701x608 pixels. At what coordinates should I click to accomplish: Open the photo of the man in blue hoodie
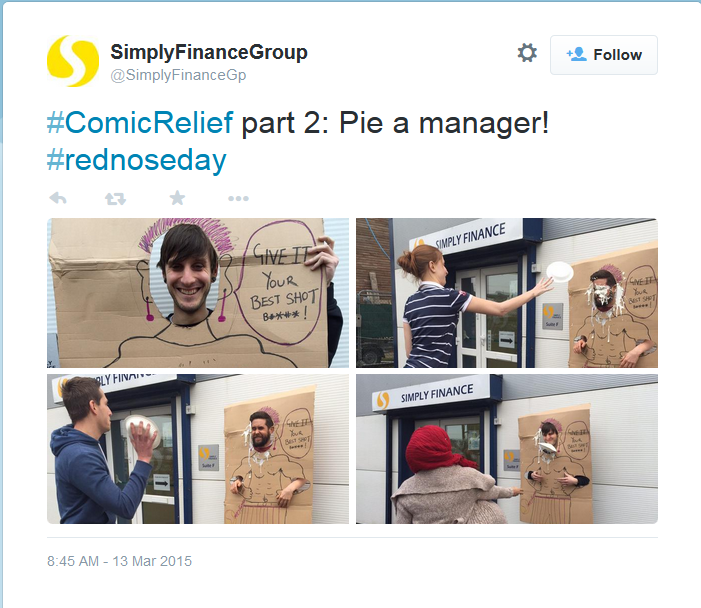(198, 449)
